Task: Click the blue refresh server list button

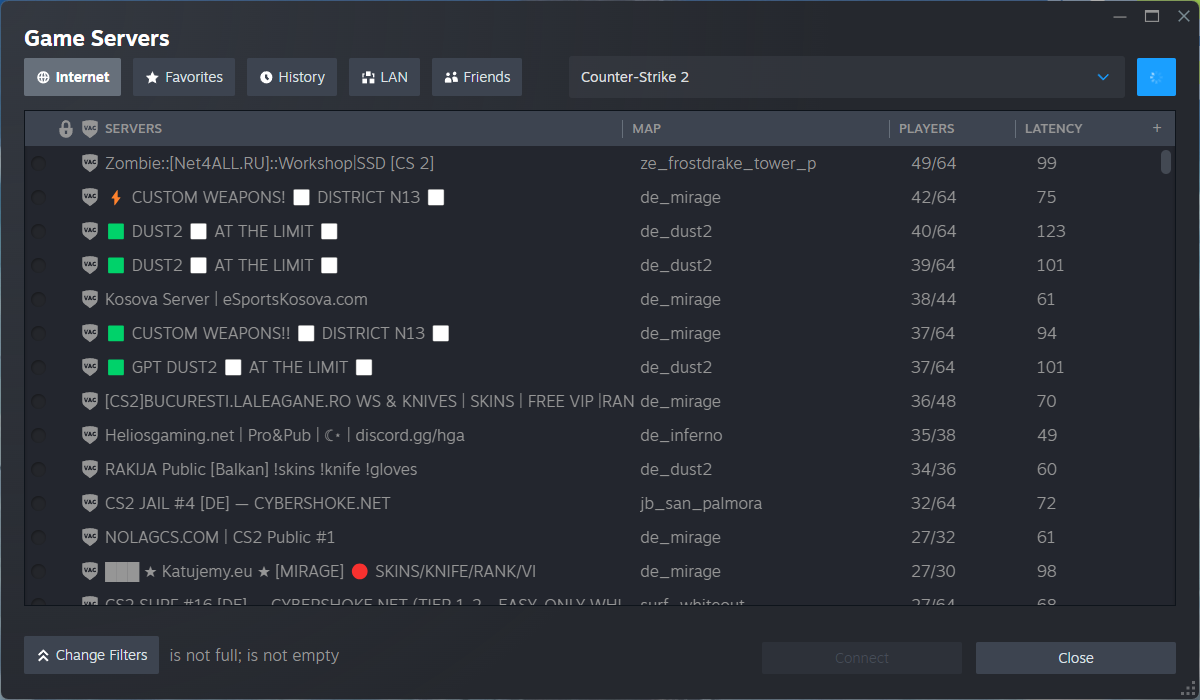Action: point(1156,77)
